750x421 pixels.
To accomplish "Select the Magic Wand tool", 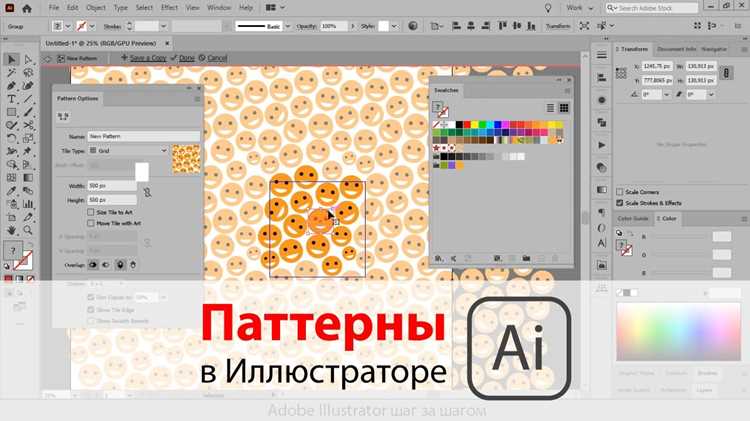I will (x=11, y=73).
